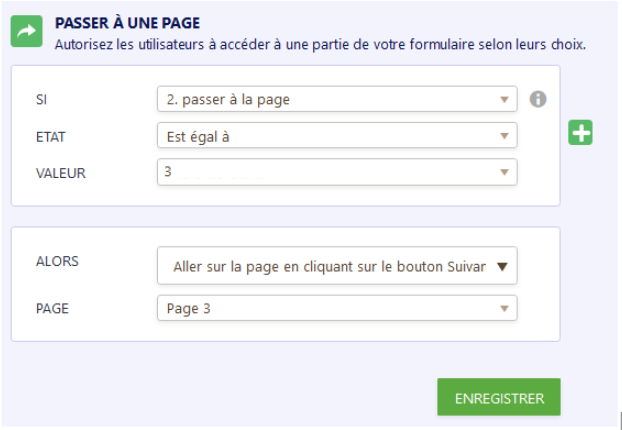Click the arrow on the ETAT dropdown
Screen dimensions: 622x430
[504, 135]
